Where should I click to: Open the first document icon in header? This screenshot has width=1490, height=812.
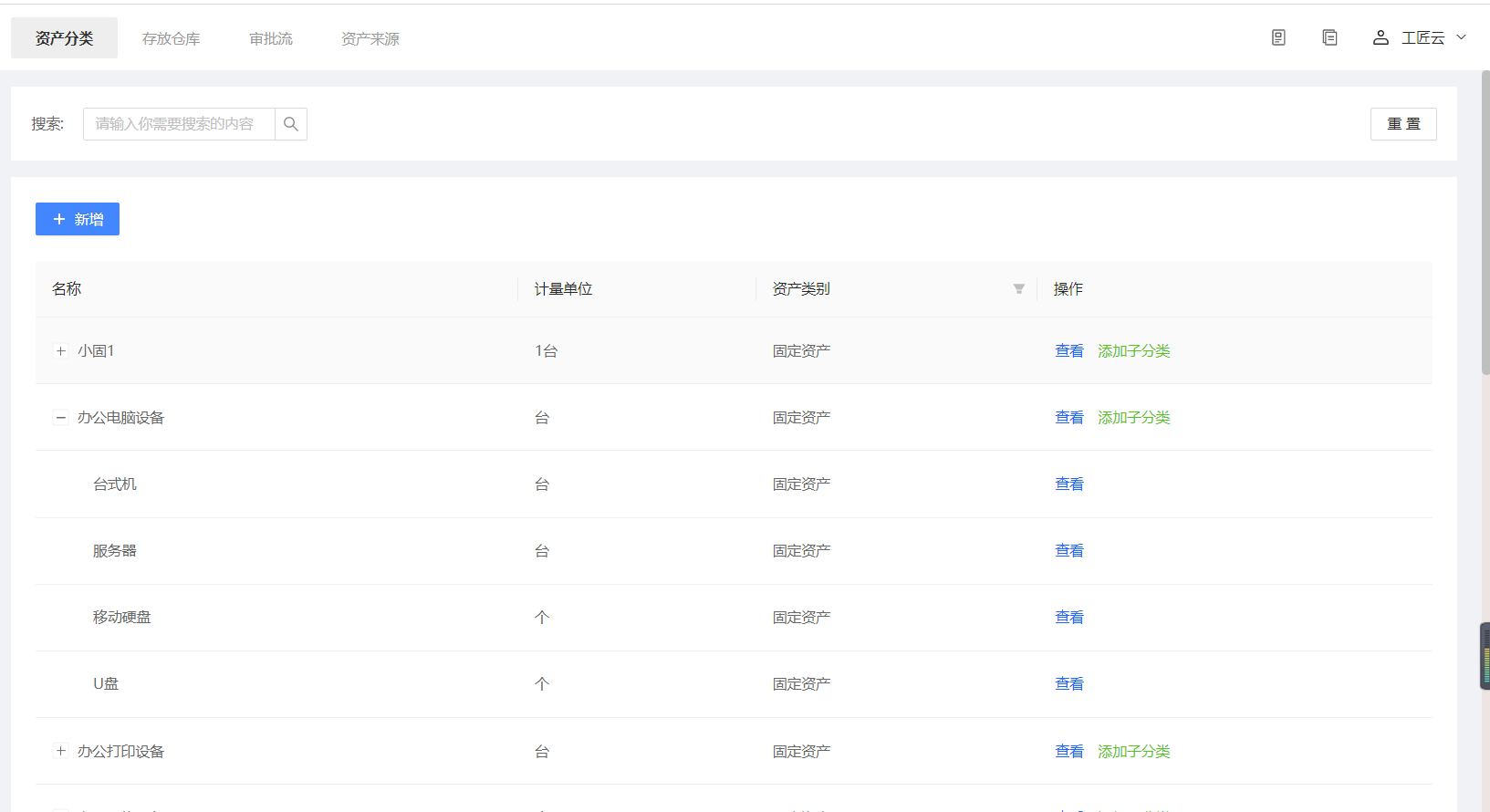[1278, 37]
